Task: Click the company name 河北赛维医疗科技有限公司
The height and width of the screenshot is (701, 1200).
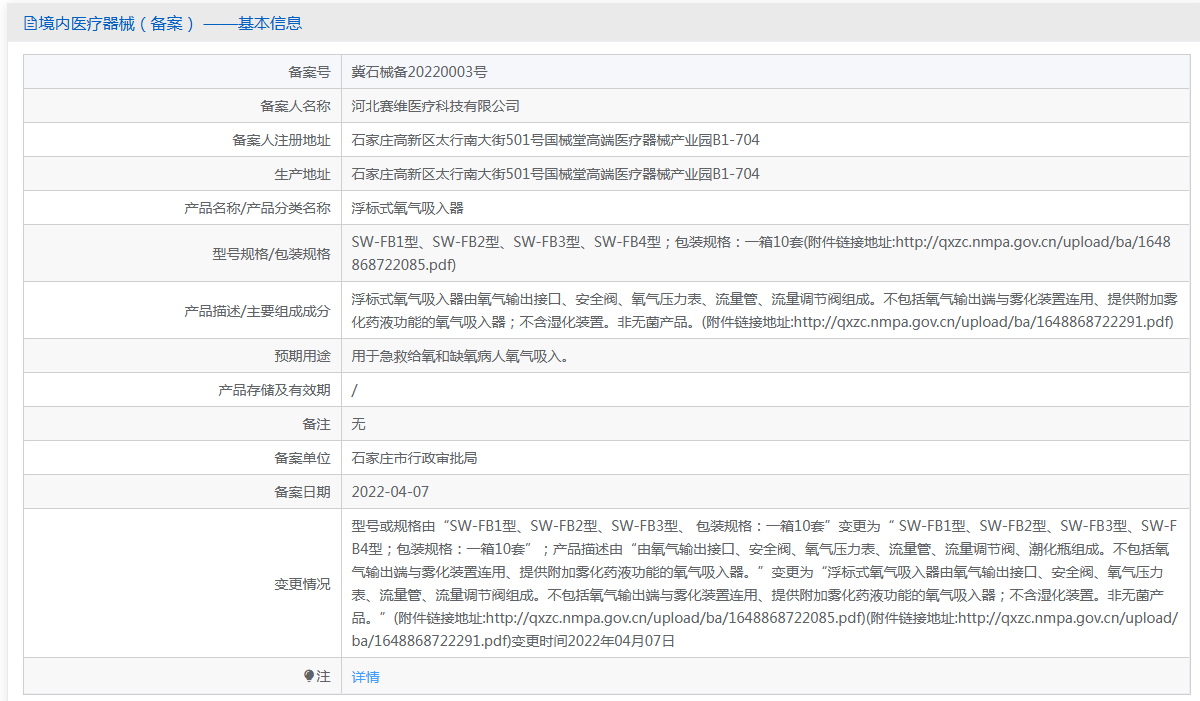Action: point(436,106)
